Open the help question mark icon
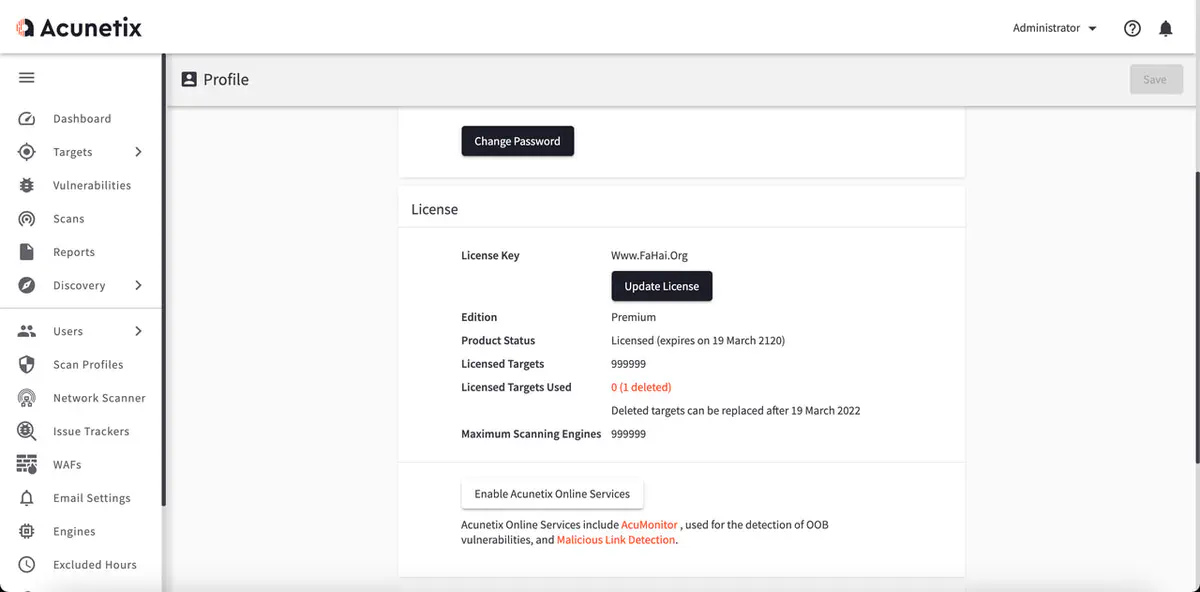Screen dimensions: 1200x592 (1132, 28)
